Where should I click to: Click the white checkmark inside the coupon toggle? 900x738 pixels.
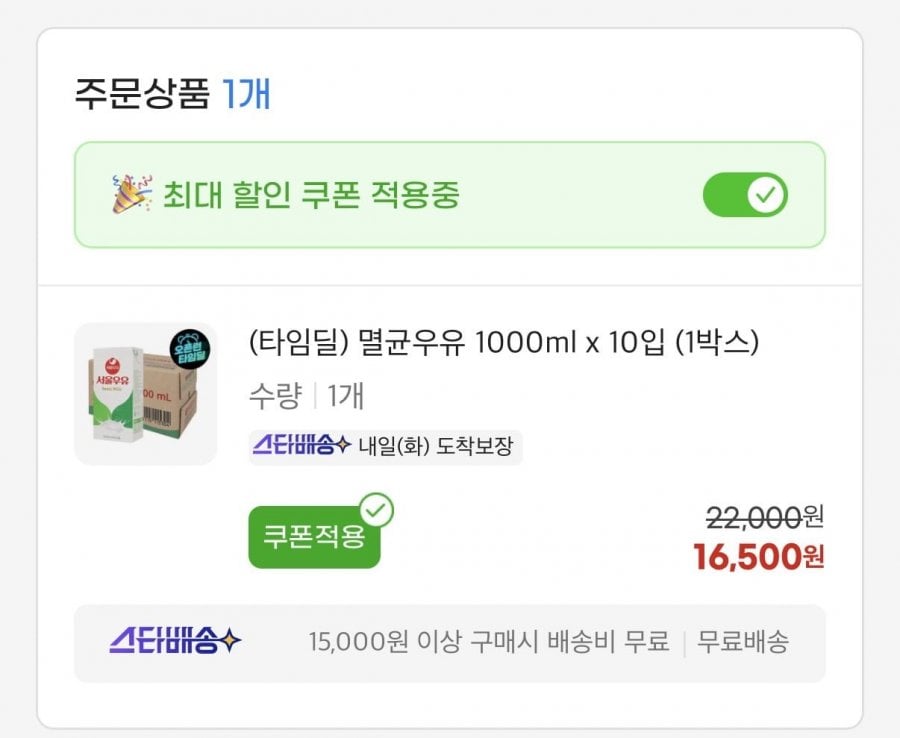pyautogui.click(x=767, y=195)
